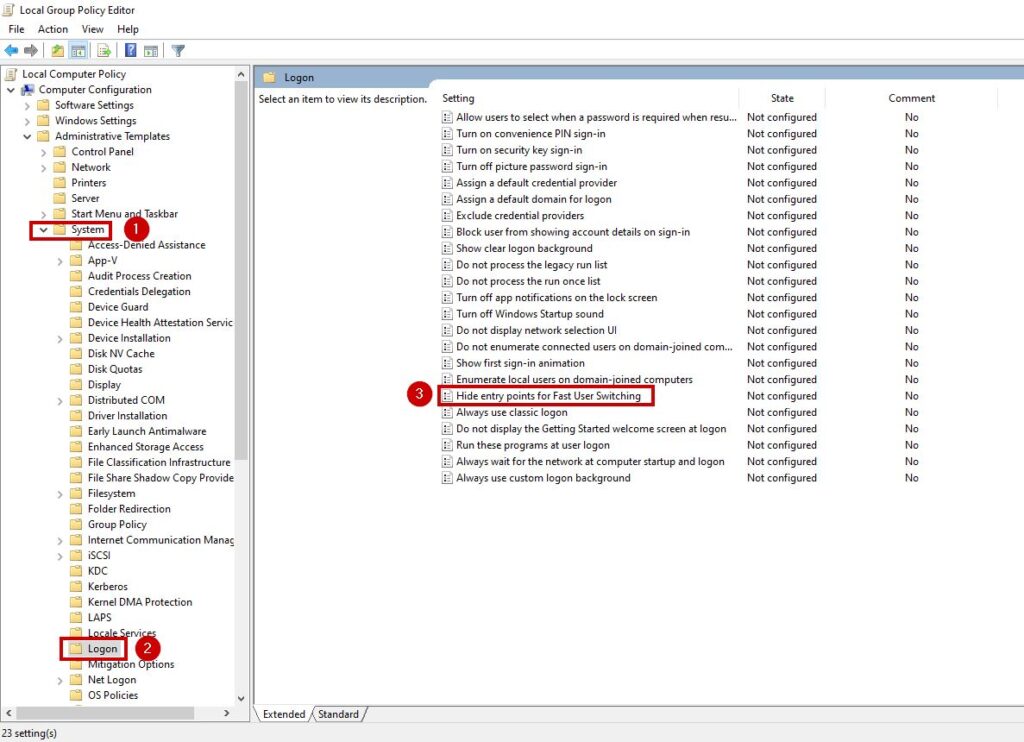The image size is (1024, 742).
Task: Click the Back arrow toolbar icon
Action: click(x=11, y=50)
